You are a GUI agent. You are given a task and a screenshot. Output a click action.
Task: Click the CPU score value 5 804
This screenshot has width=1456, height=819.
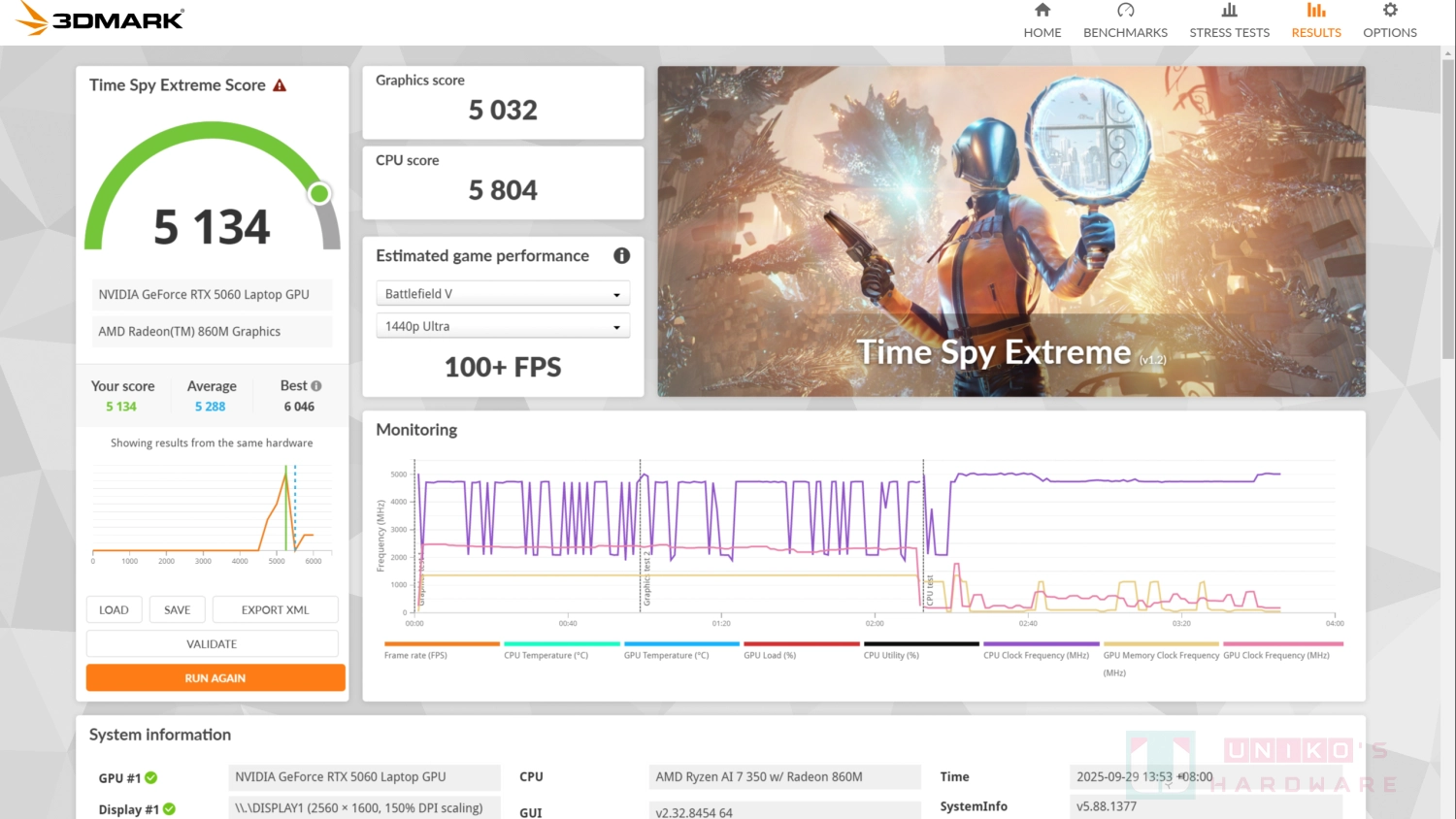pyautogui.click(x=503, y=190)
